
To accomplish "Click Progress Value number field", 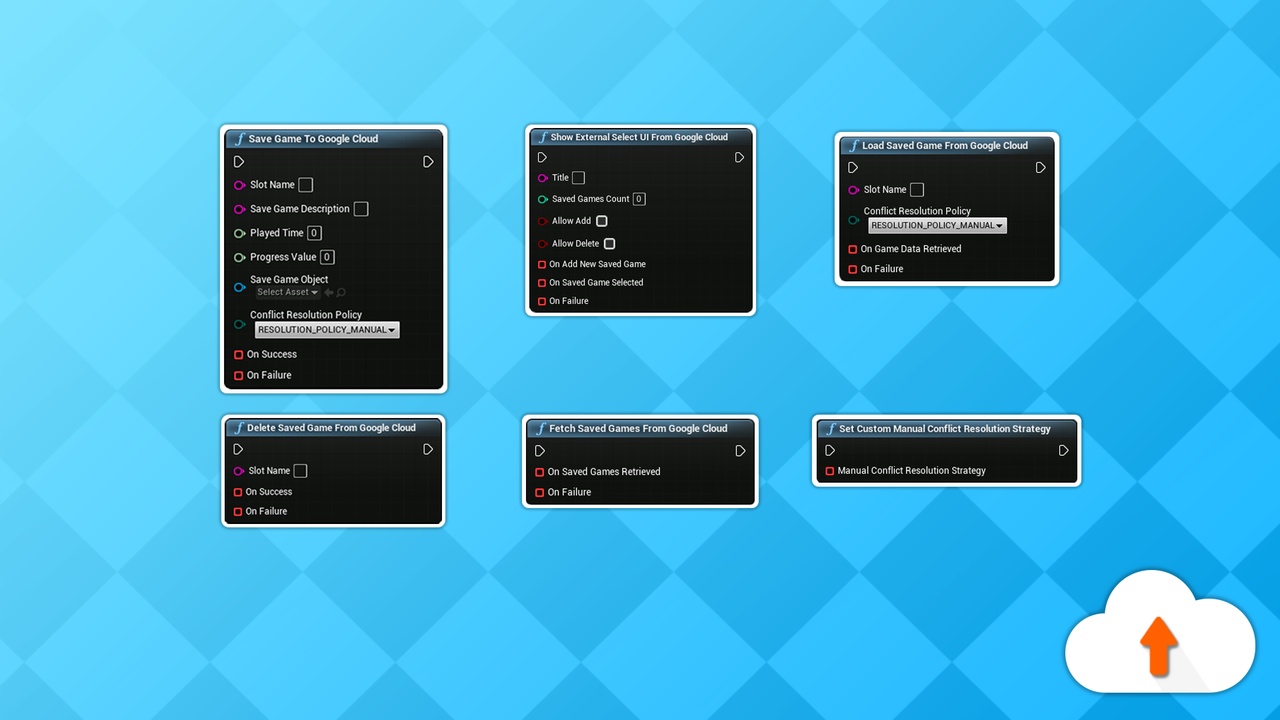I will pyautogui.click(x=327, y=257).
